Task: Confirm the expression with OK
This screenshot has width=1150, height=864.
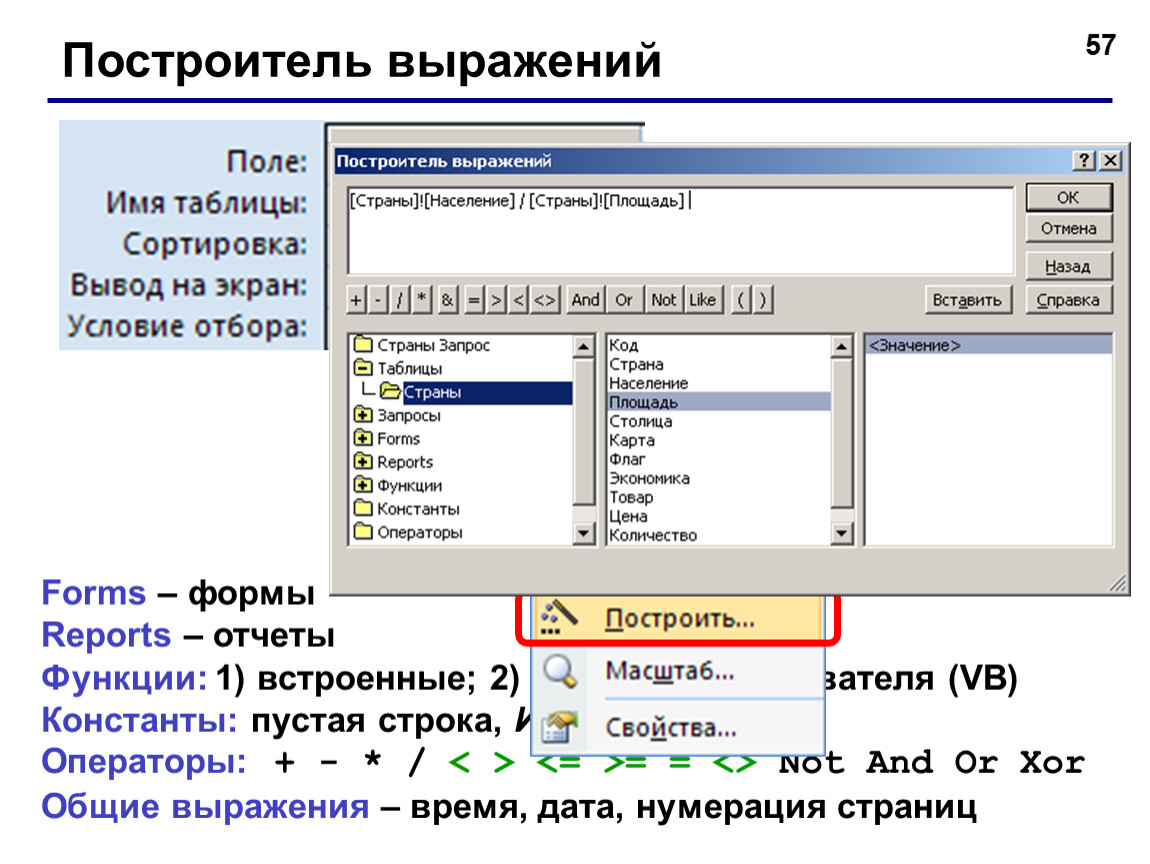Action: click(x=1069, y=197)
